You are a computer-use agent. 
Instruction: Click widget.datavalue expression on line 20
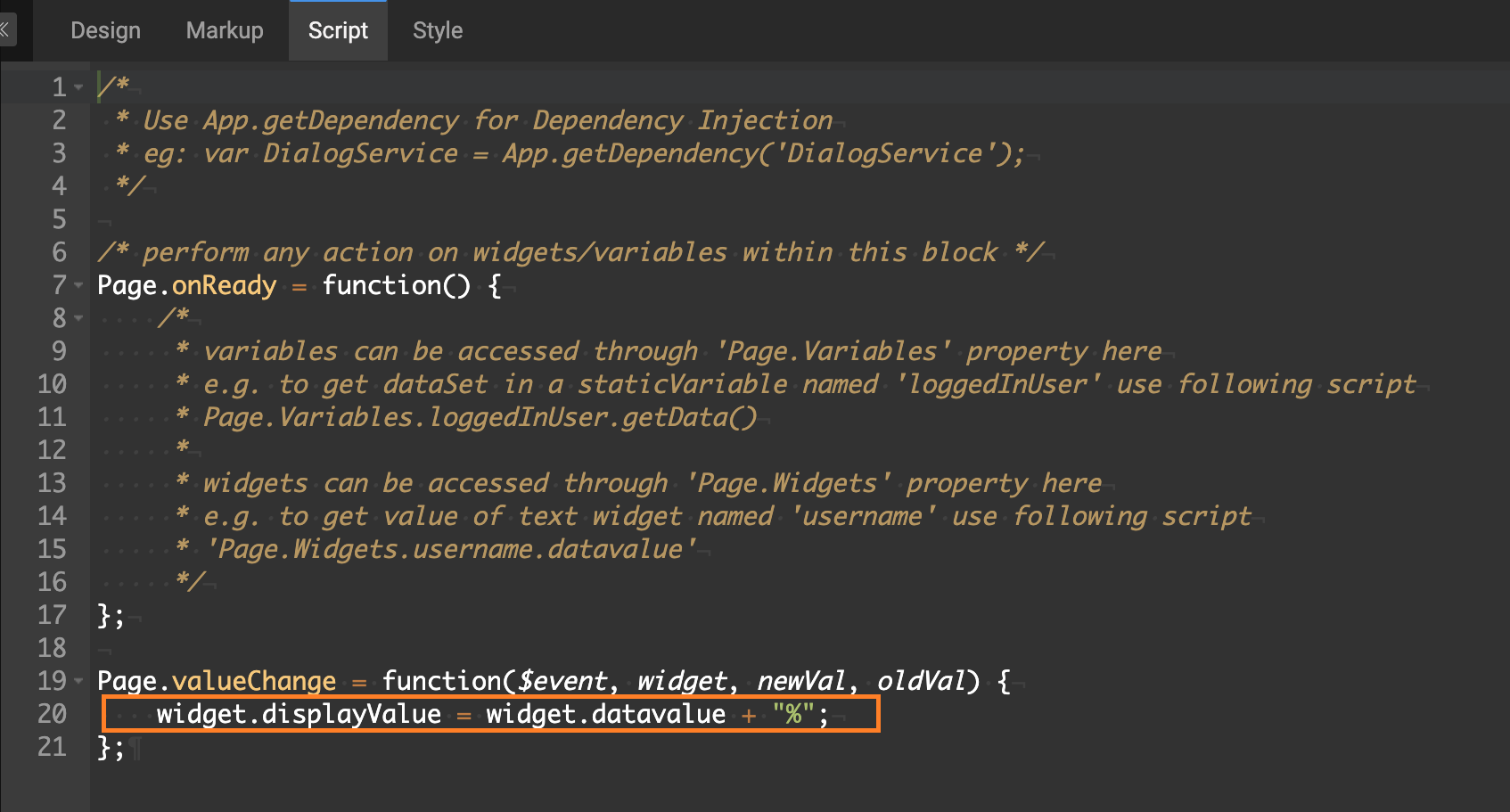(605, 714)
